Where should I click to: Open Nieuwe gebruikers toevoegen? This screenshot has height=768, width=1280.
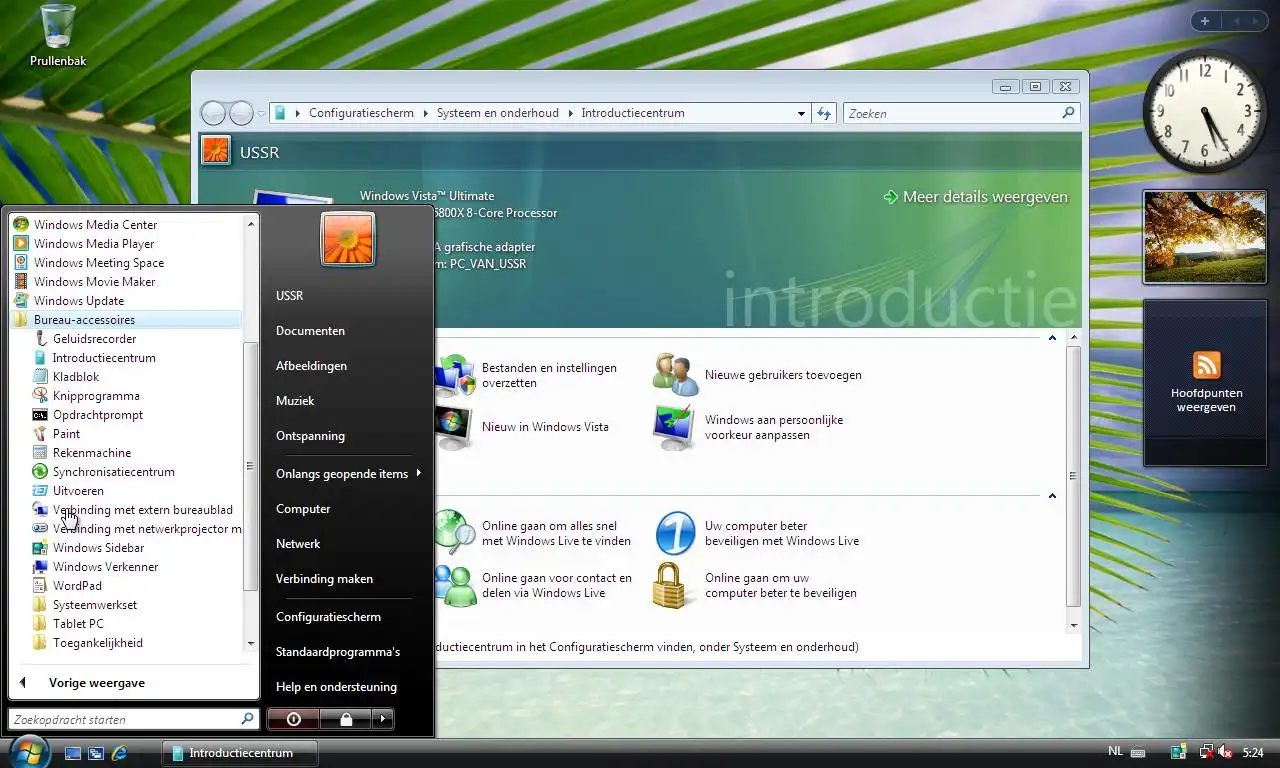click(757, 375)
